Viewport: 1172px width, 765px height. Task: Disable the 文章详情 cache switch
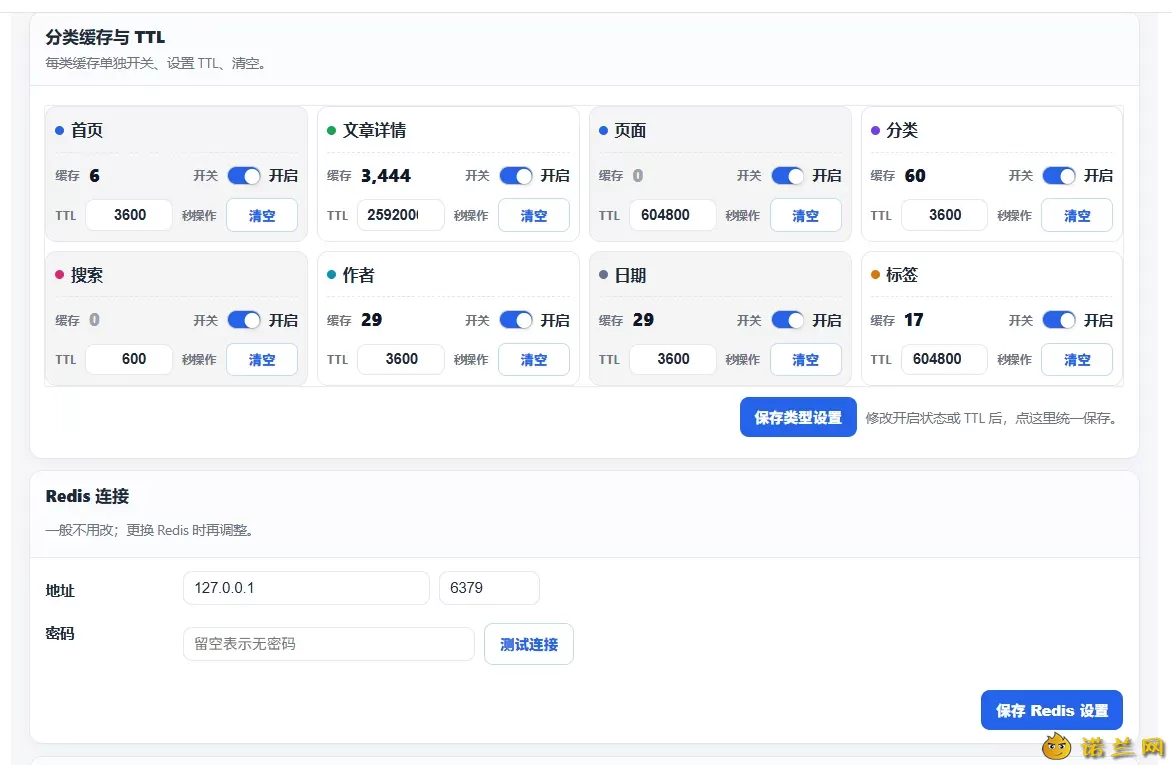(x=516, y=176)
